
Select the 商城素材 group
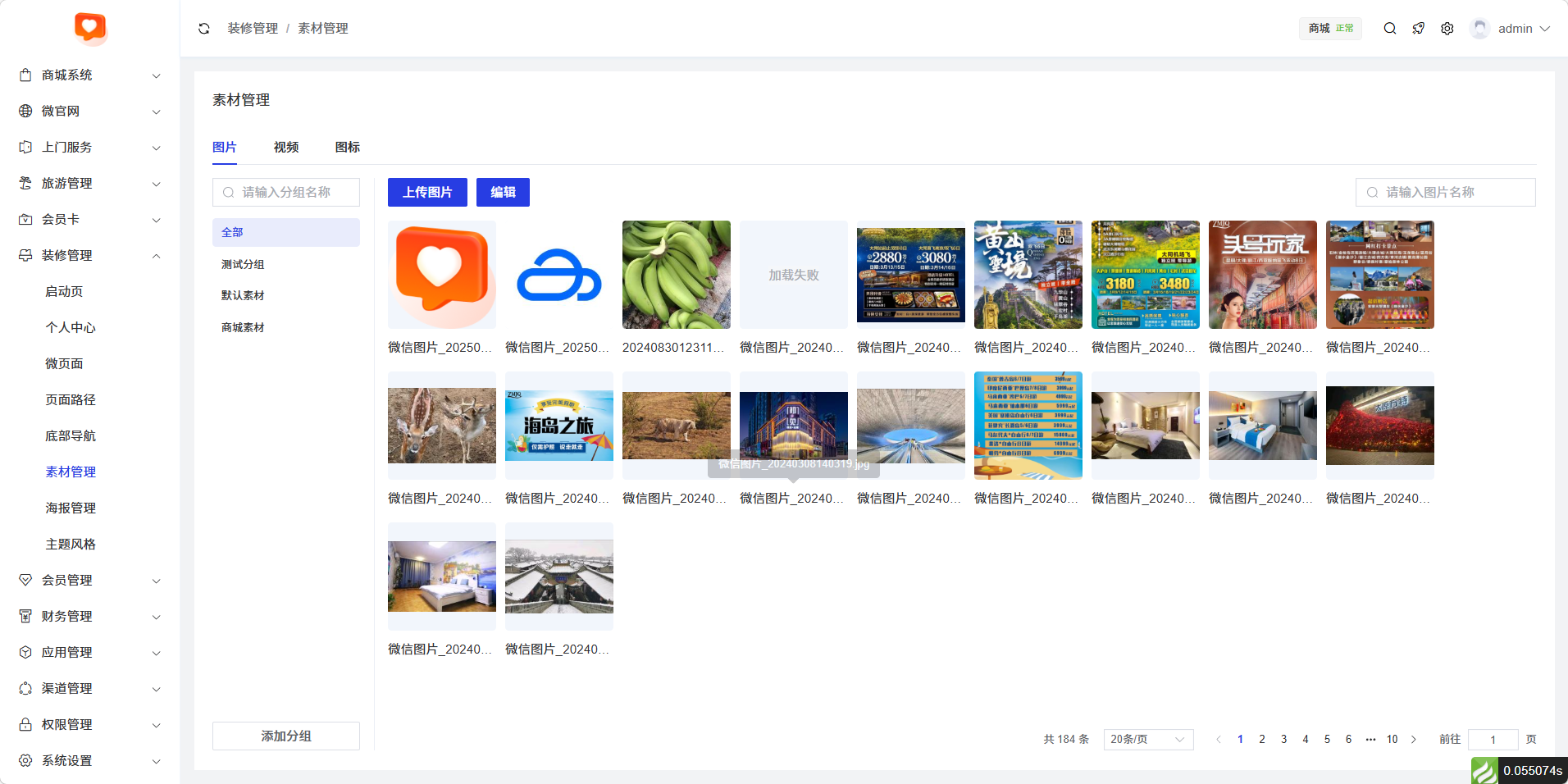pyautogui.click(x=243, y=327)
